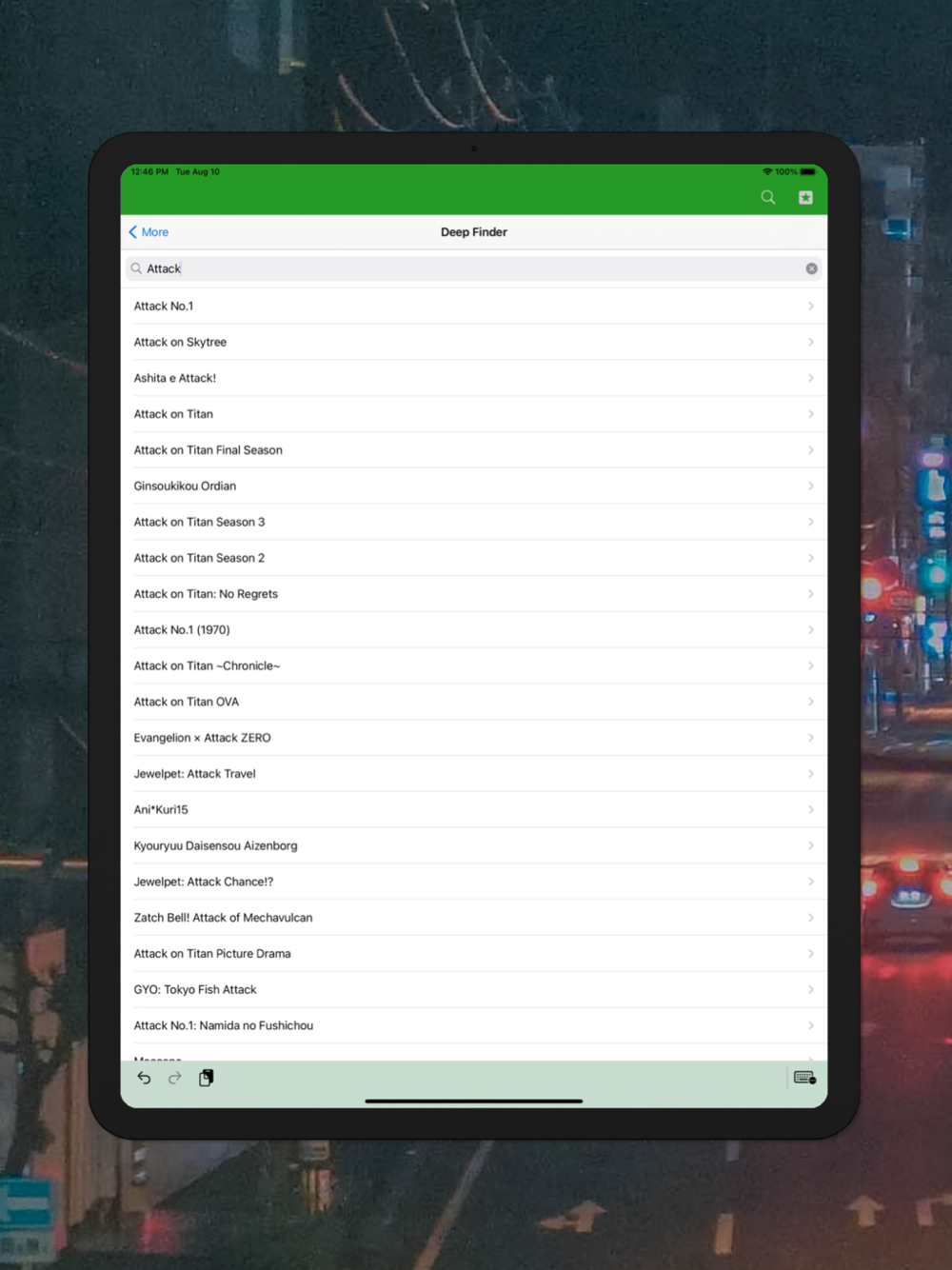
Task: Open Attack on Titan result
Action: click(x=474, y=414)
